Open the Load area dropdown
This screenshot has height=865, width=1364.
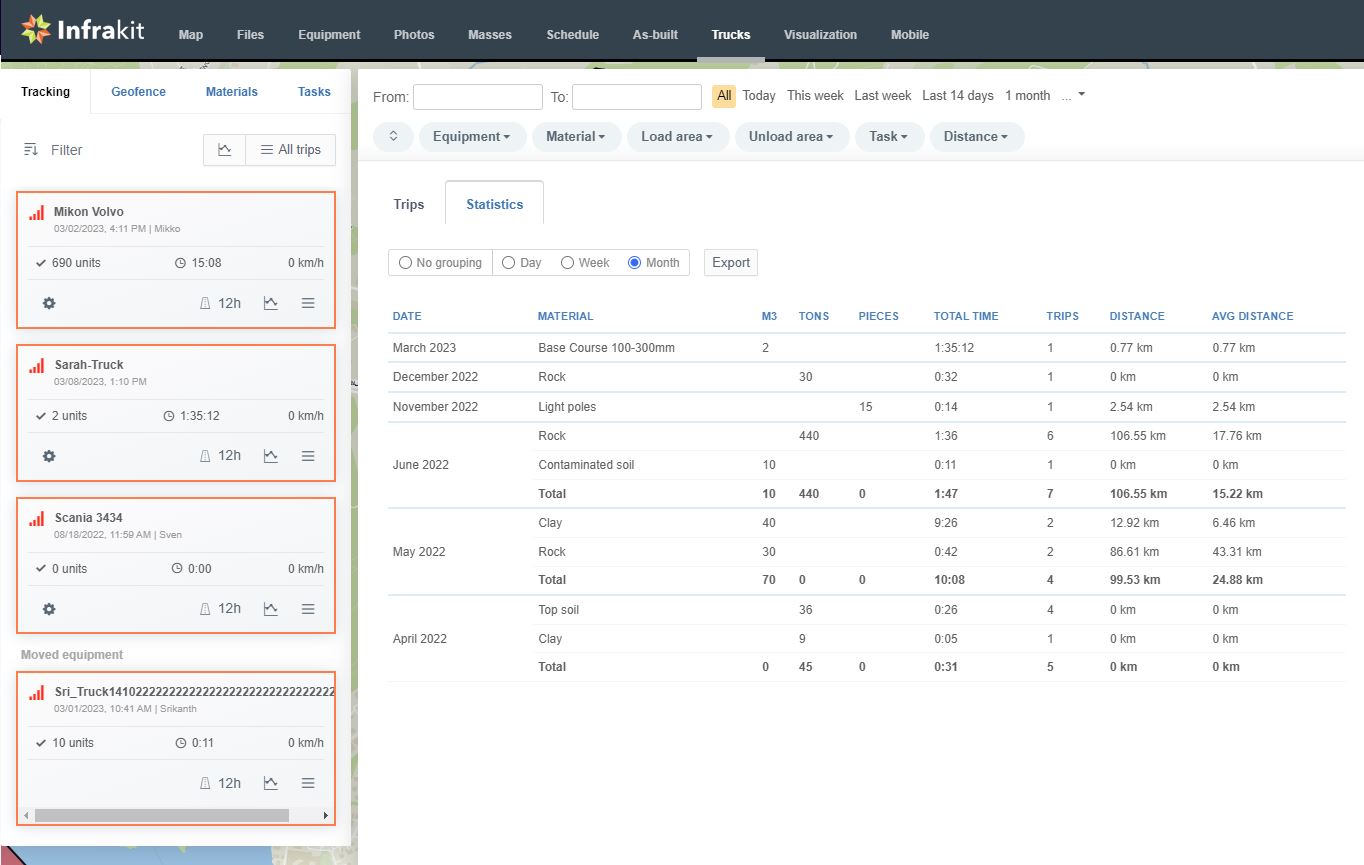point(677,137)
